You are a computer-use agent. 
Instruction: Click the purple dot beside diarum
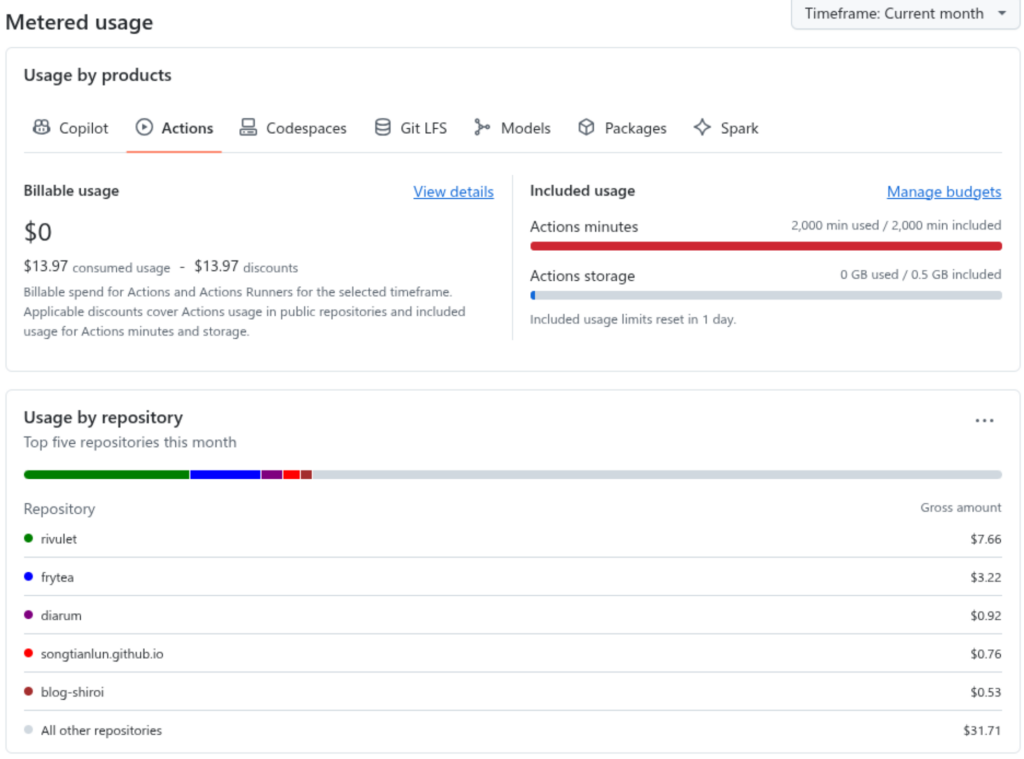pos(28,615)
